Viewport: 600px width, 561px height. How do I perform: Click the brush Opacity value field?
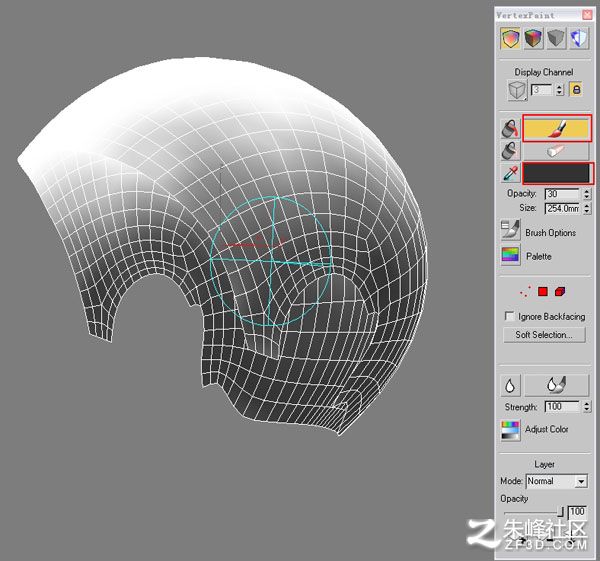[x=562, y=194]
